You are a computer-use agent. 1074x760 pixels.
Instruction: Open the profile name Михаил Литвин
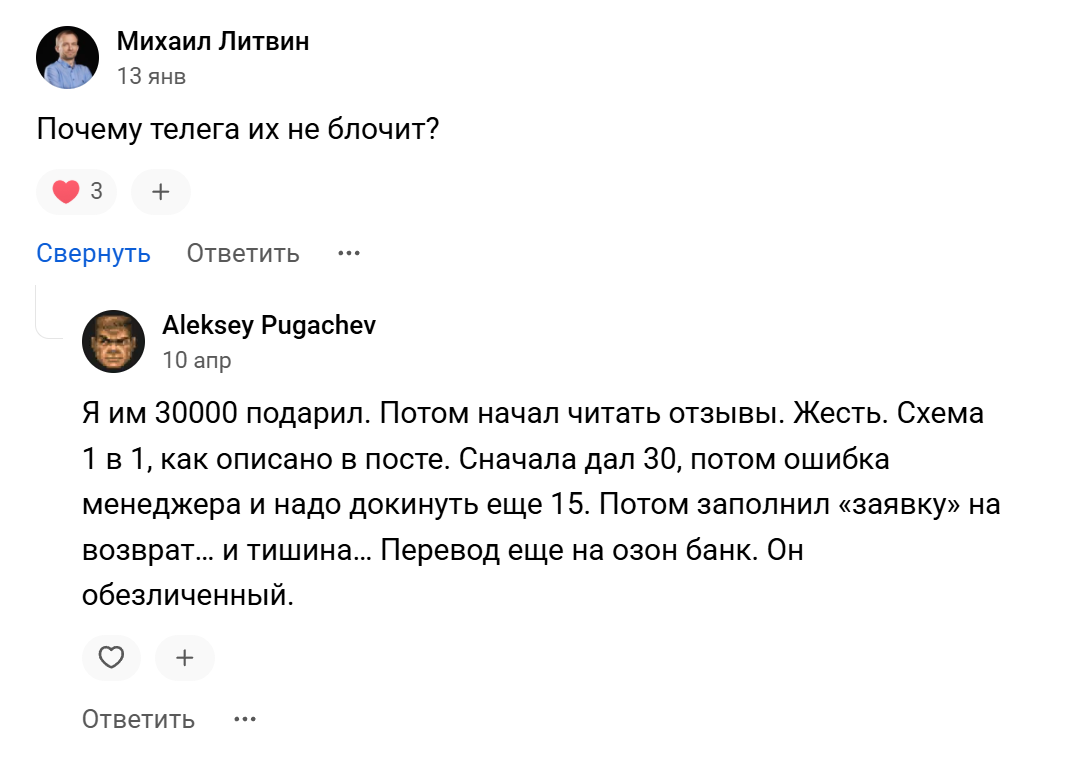coord(213,41)
